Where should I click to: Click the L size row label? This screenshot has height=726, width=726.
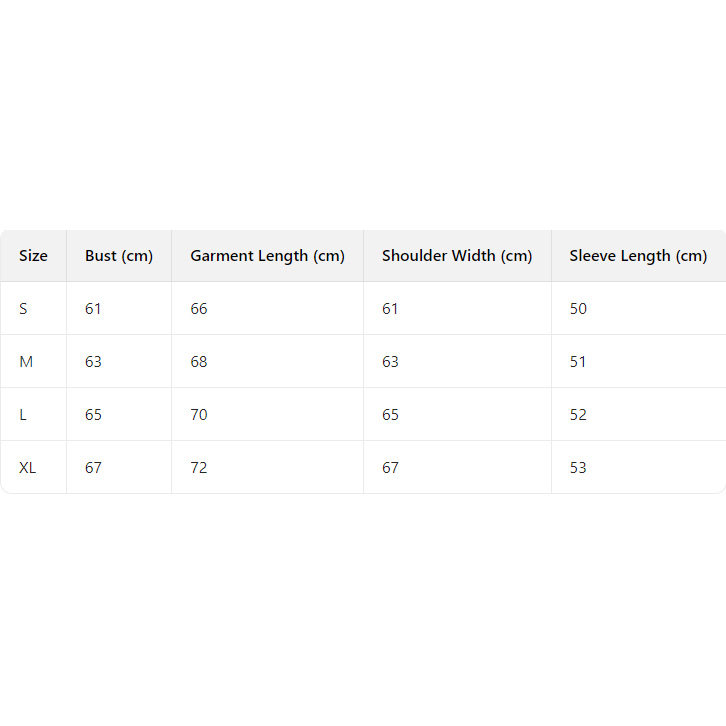[x=23, y=415]
